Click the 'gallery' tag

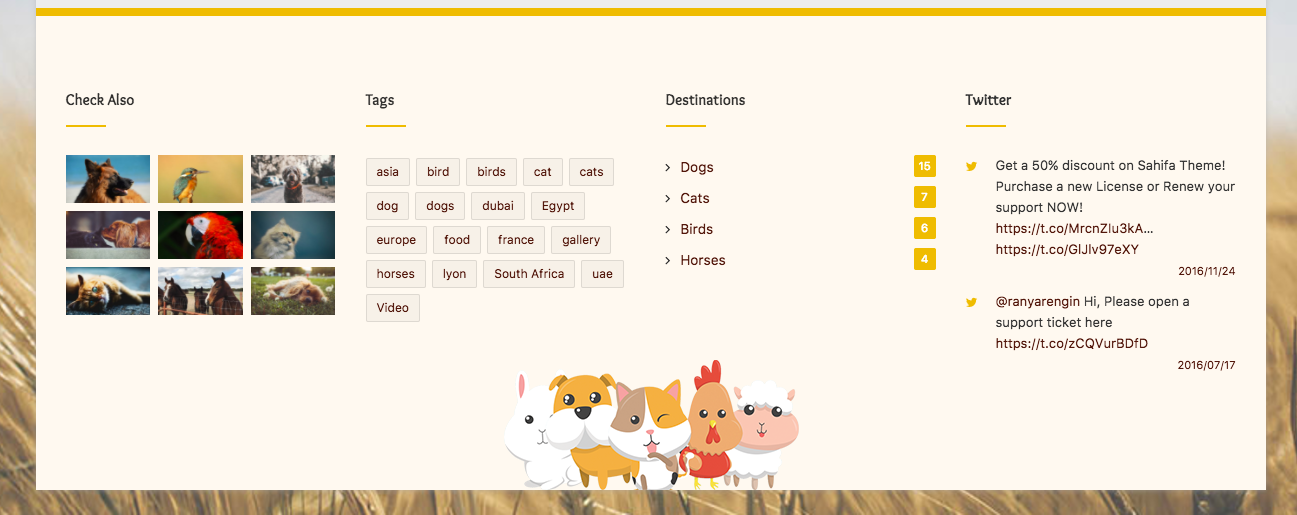581,240
